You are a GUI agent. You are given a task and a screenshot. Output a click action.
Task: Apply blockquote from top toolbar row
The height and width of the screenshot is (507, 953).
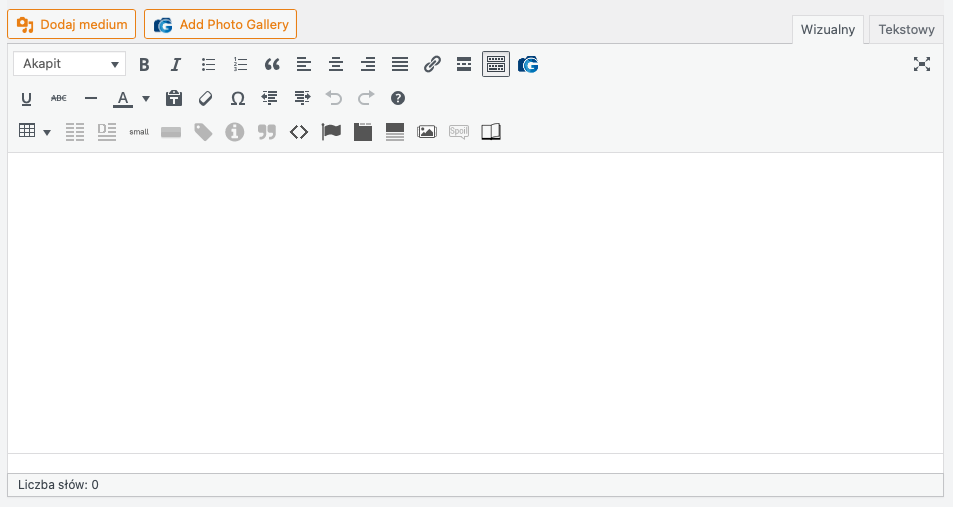[272, 64]
